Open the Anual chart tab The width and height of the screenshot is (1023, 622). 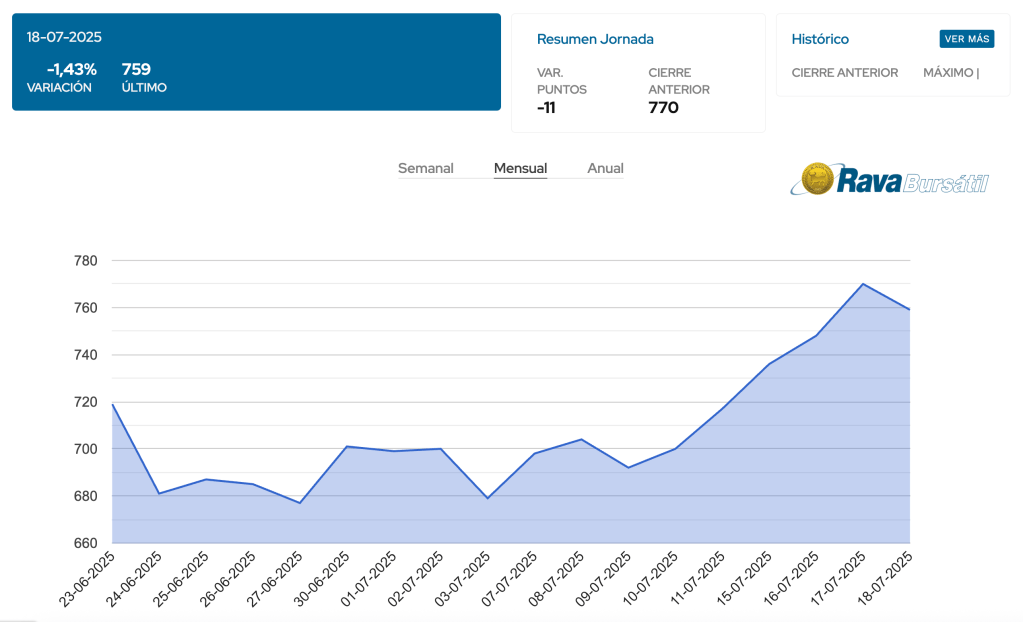pyautogui.click(x=605, y=168)
